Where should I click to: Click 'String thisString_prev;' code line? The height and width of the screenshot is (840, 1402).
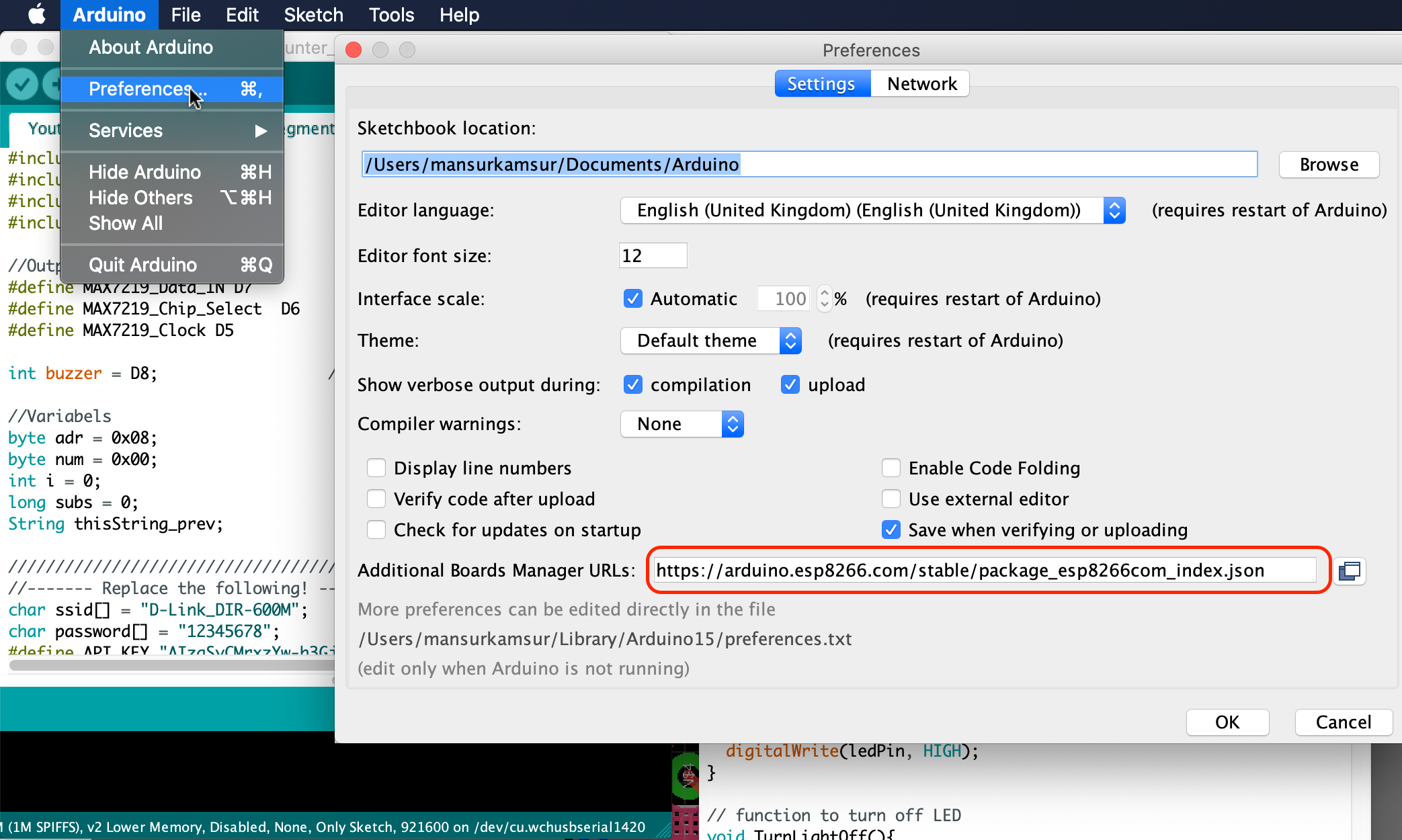116,523
